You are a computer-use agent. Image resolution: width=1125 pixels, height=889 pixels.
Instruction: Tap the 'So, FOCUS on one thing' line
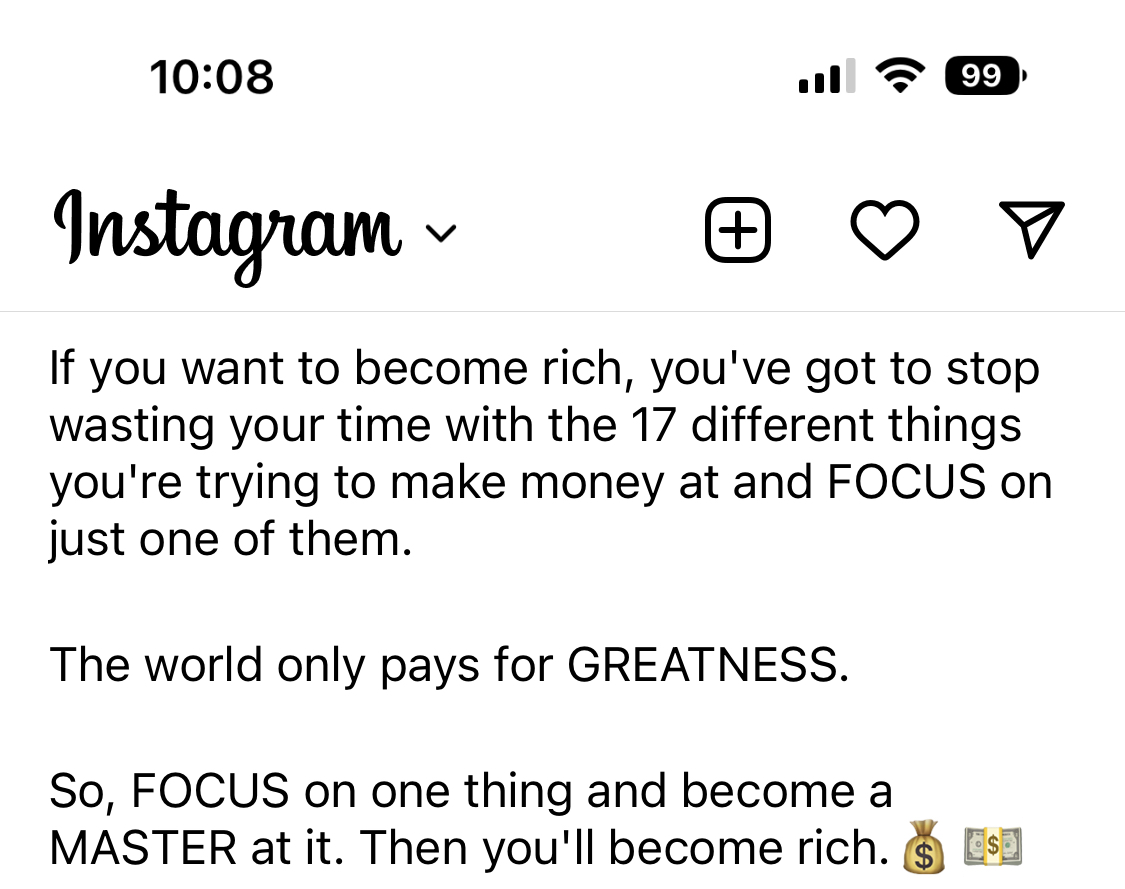(471, 791)
